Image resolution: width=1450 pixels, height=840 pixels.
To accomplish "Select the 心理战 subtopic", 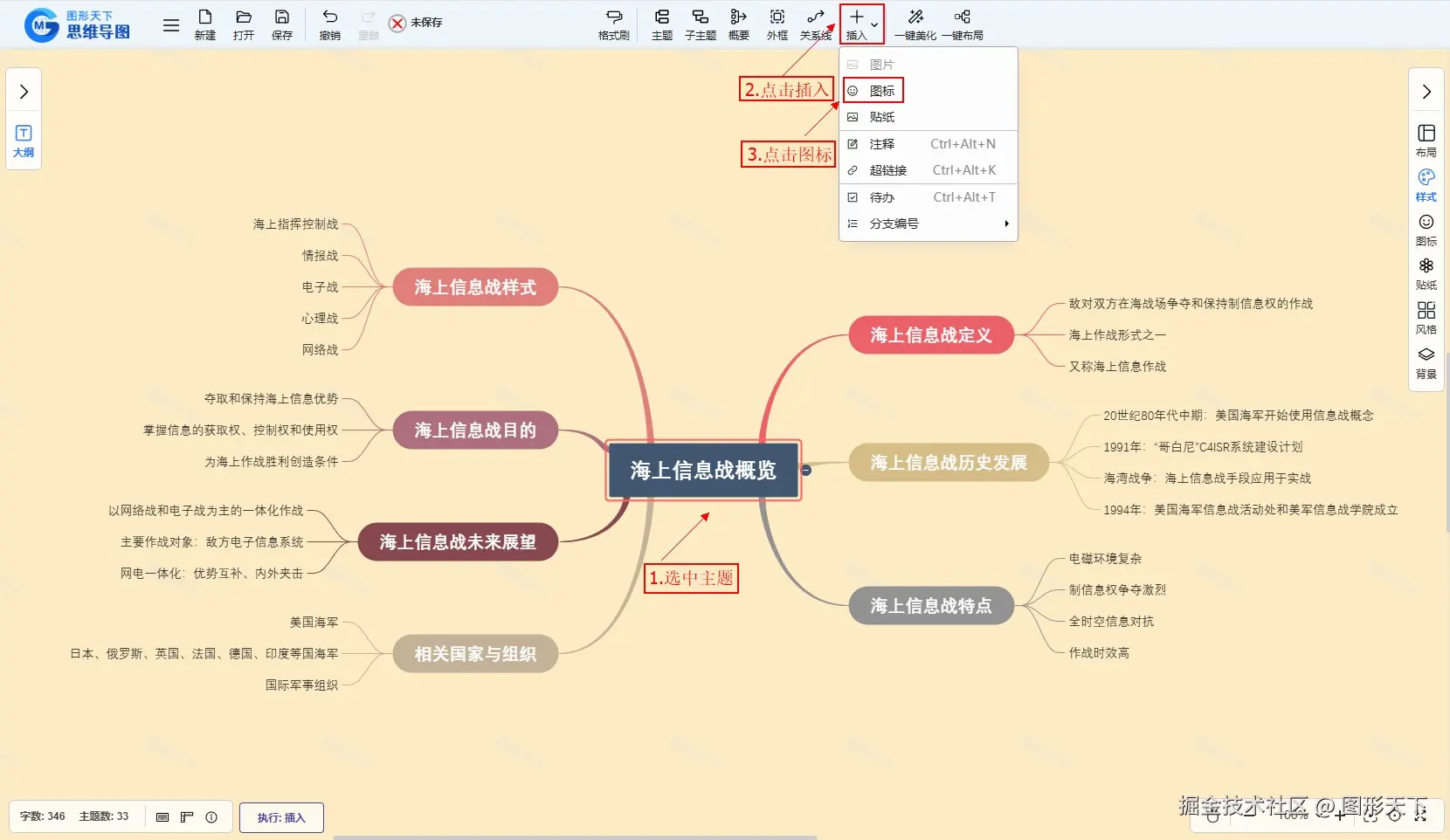I will pyautogui.click(x=320, y=319).
